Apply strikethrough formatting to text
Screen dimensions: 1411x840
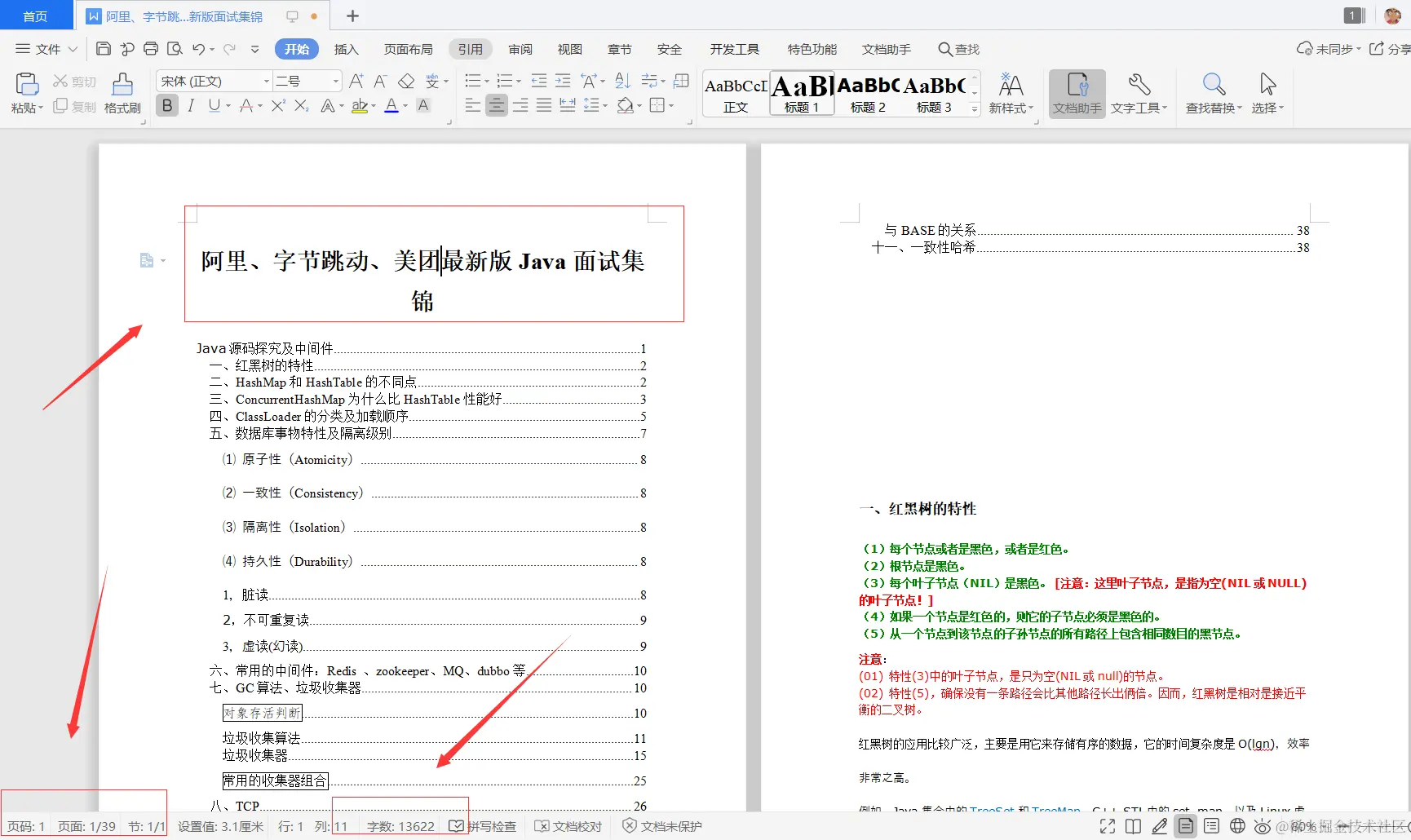245,105
